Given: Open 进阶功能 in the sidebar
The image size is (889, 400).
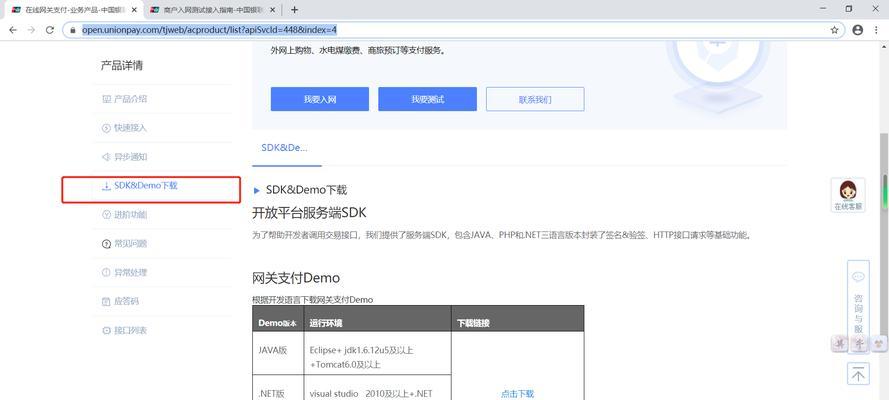Looking at the screenshot, I should [x=125, y=215].
